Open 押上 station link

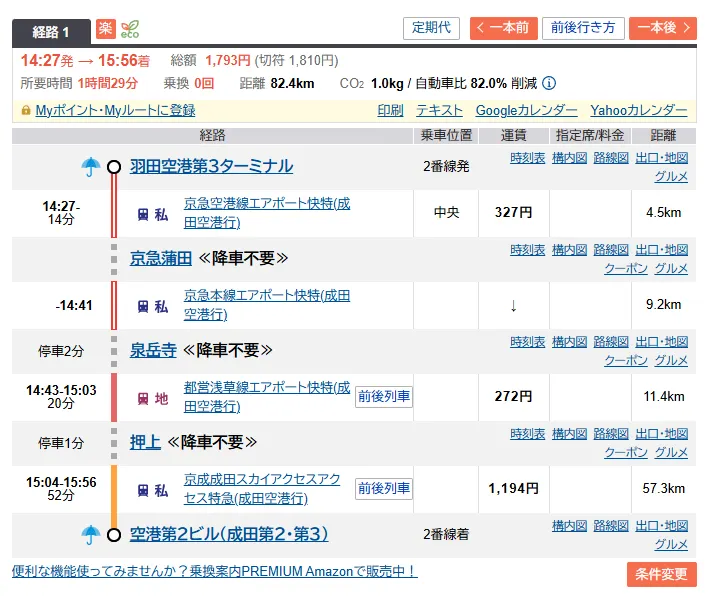(145, 442)
